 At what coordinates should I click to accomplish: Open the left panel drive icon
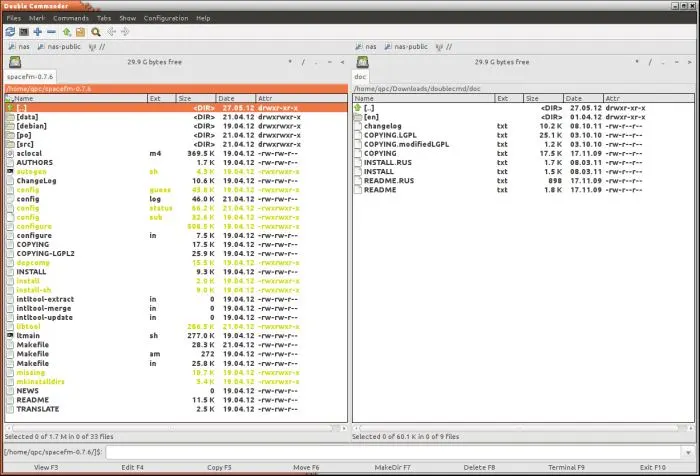(14, 61)
